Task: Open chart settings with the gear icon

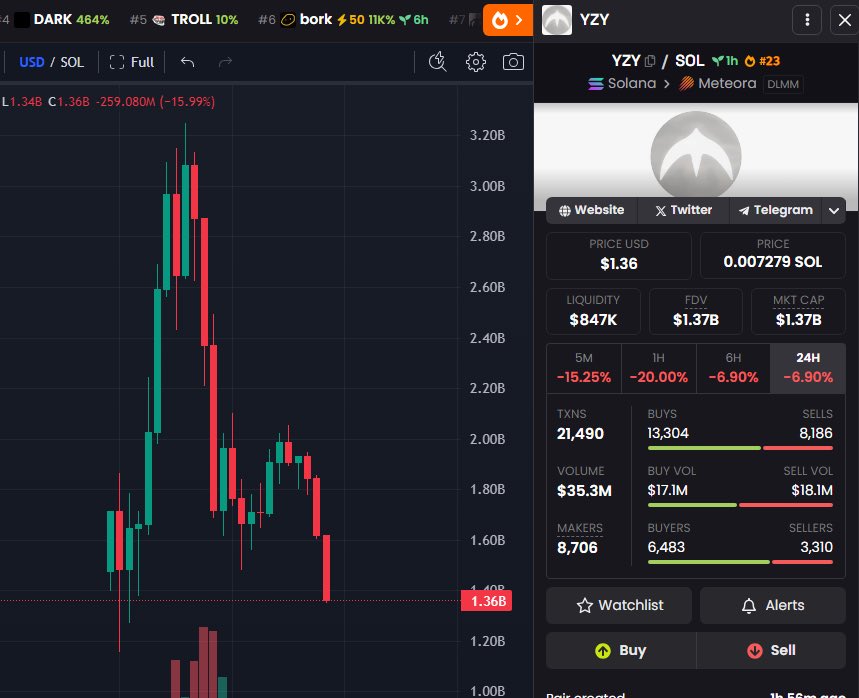Action: click(475, 61)
